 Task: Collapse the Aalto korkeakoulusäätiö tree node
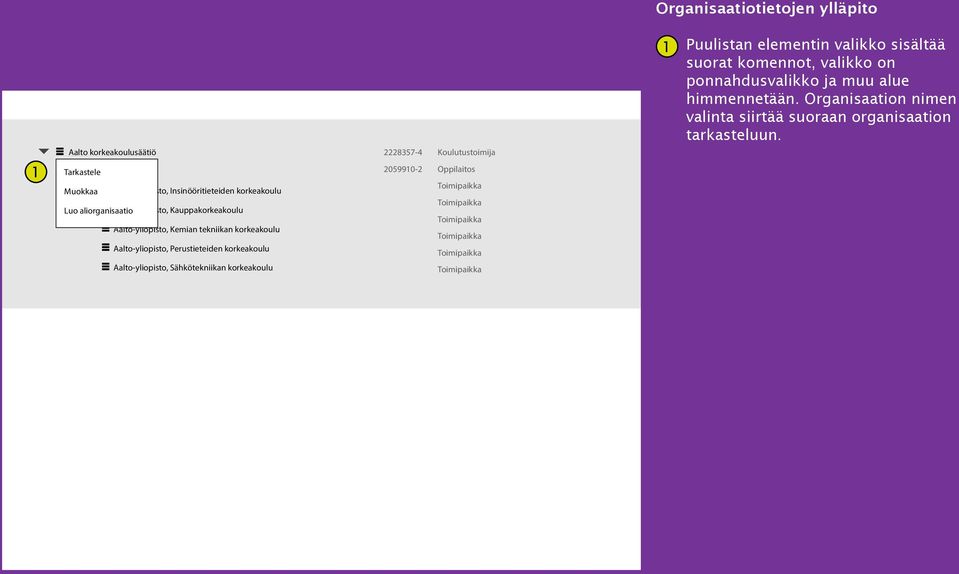tap(43, 151)
